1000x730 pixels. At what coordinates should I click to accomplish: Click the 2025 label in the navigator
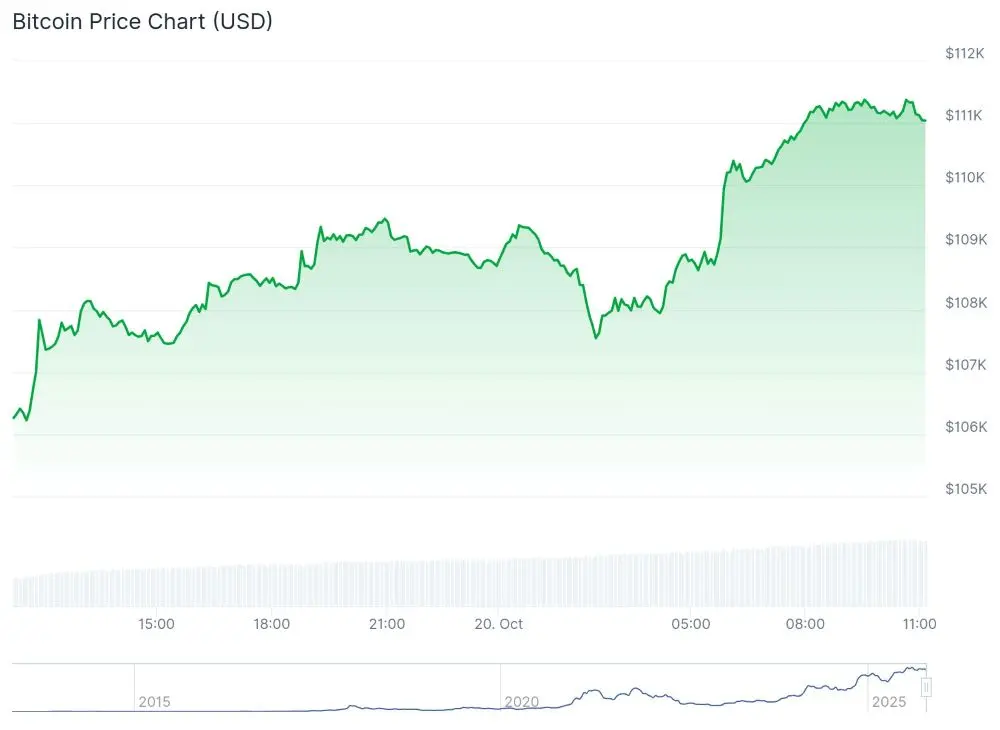(x=888, y=702)
